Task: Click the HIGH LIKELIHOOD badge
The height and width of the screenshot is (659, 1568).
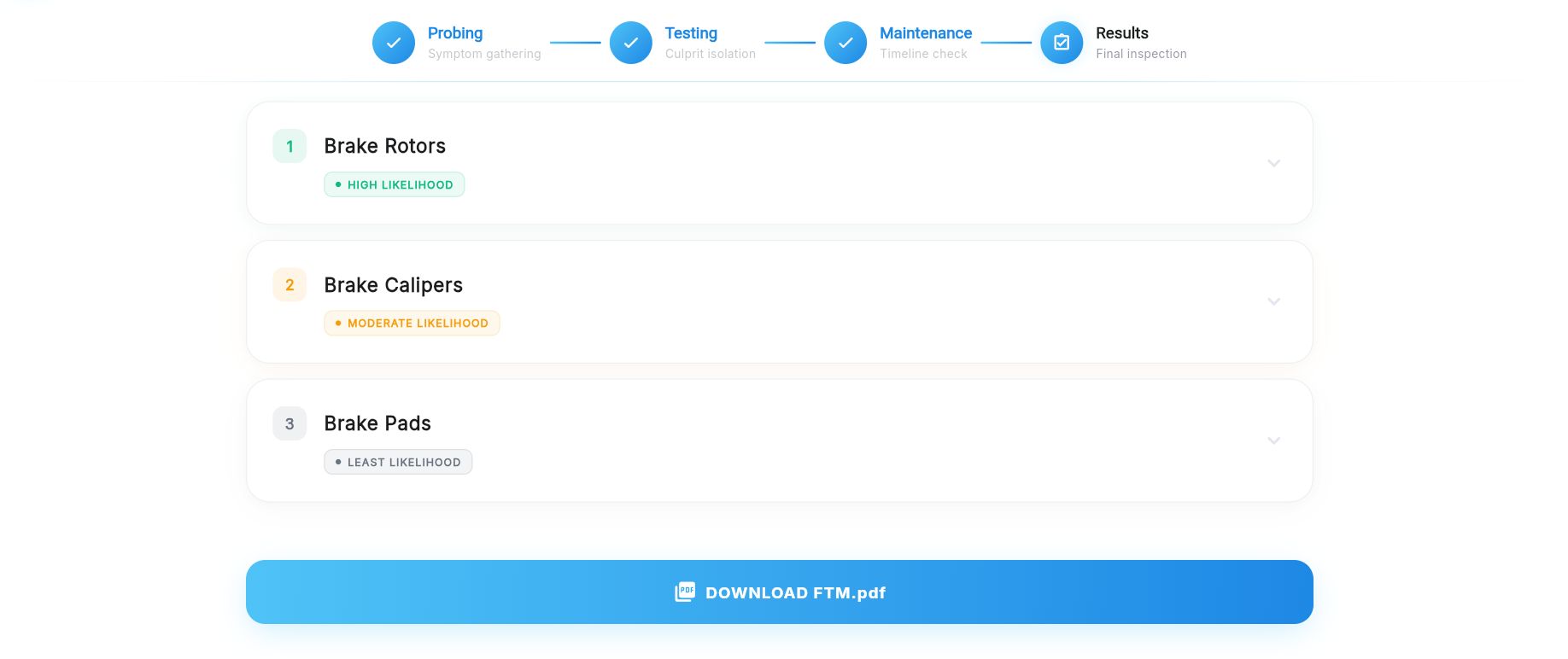Action: pyautogui.click(x=395, y=184)
